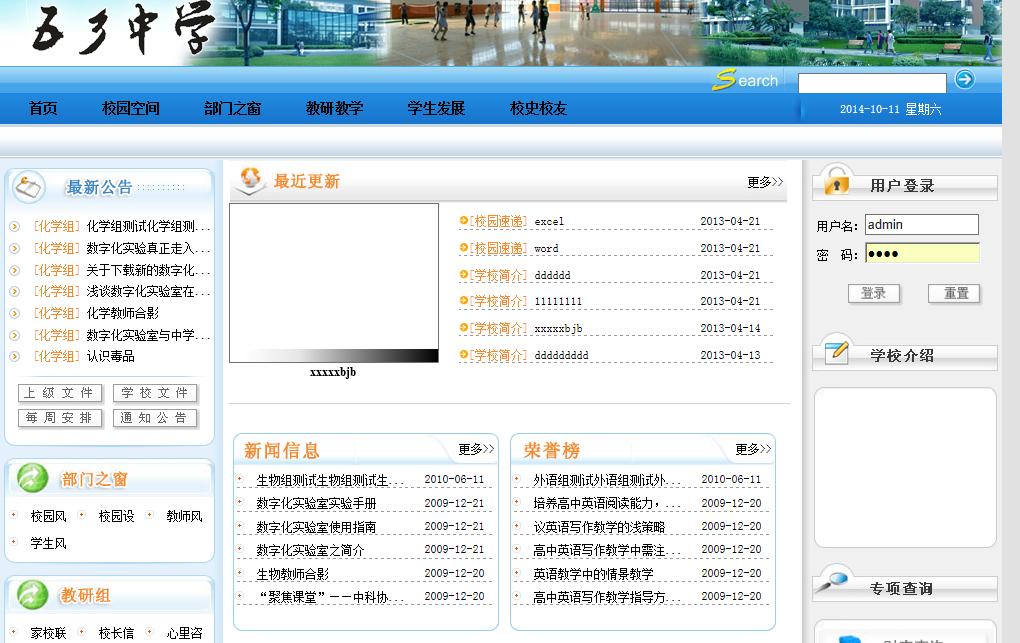Expand 更多 in the 新闻信息 panel
1020x643 pixels.
tap(476, 449)
